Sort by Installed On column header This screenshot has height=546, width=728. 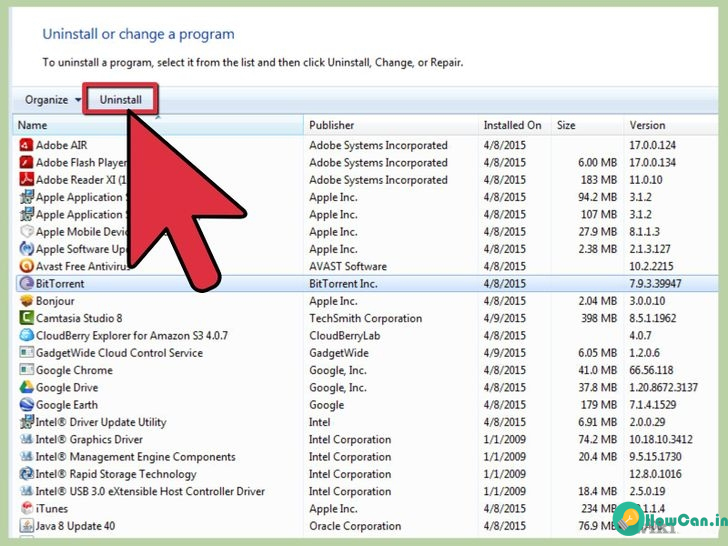tap(514, 125)
